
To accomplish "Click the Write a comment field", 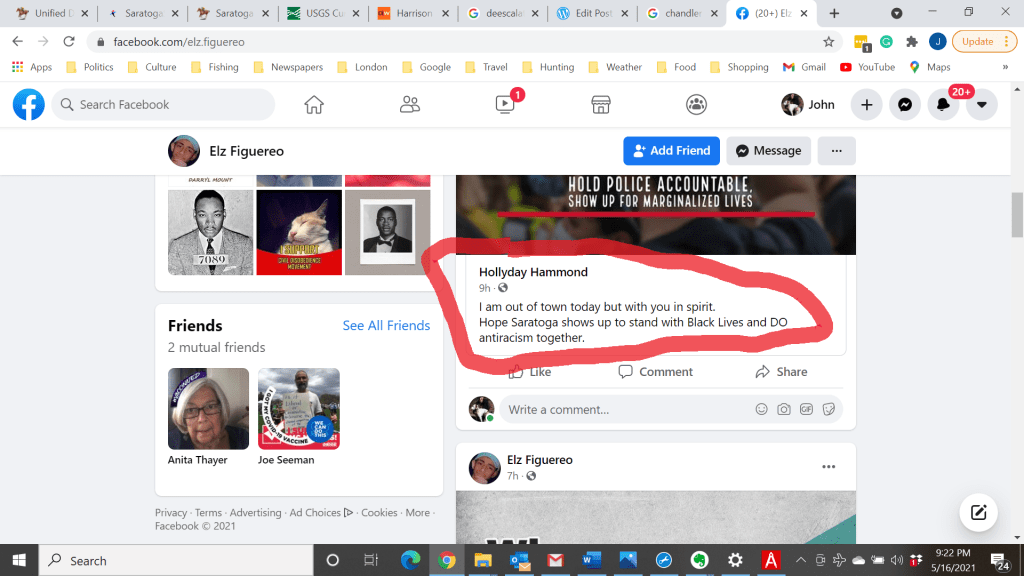I will (620, 410).
